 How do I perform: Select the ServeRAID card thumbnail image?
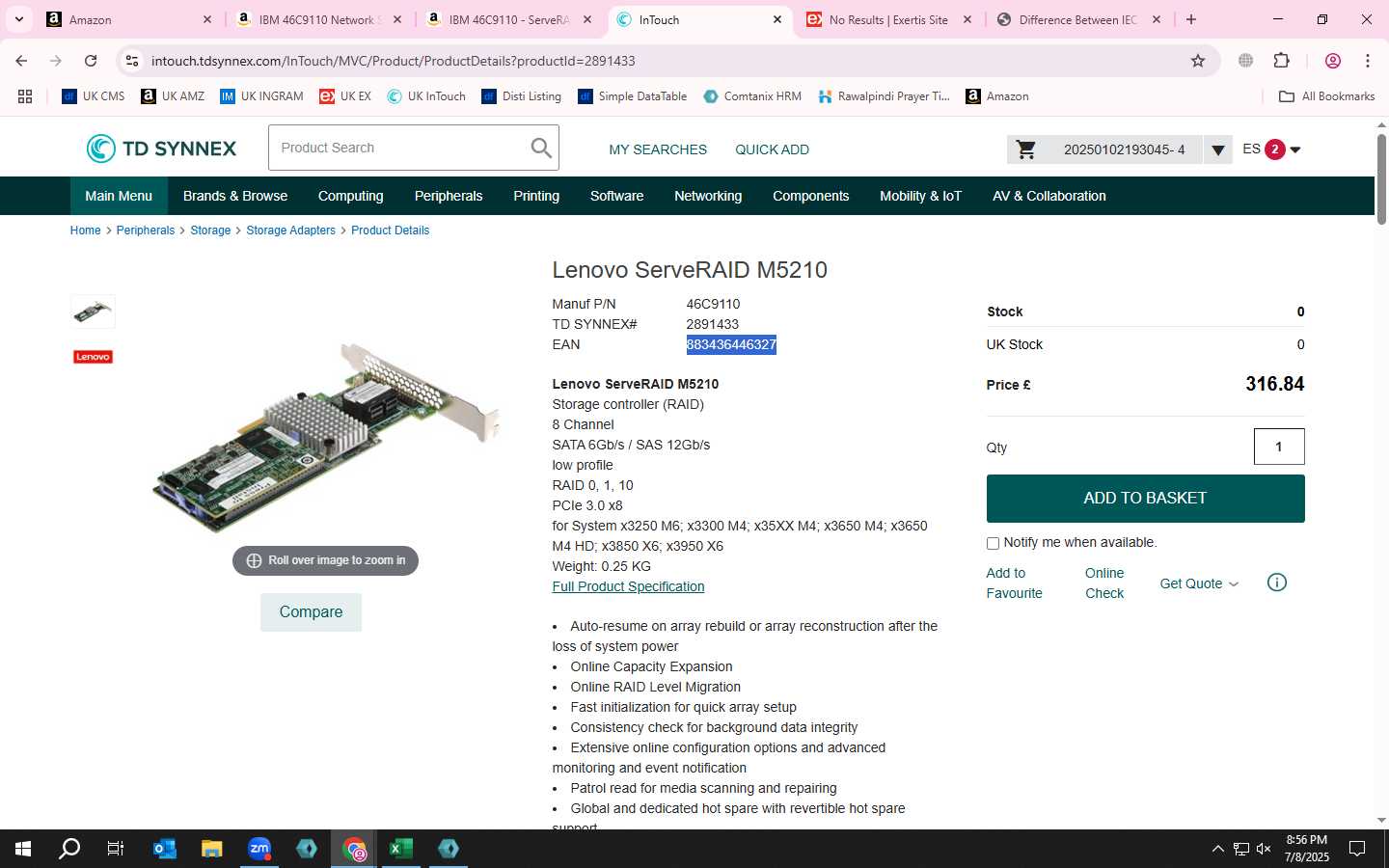click(x=93, y=312)
